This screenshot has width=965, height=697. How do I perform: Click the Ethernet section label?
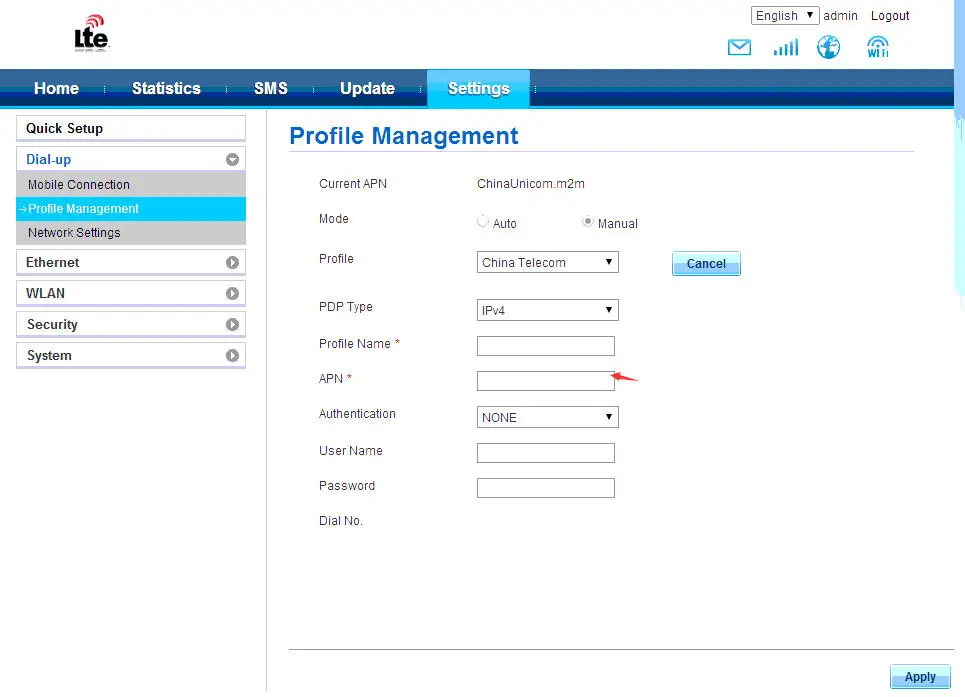52,263
